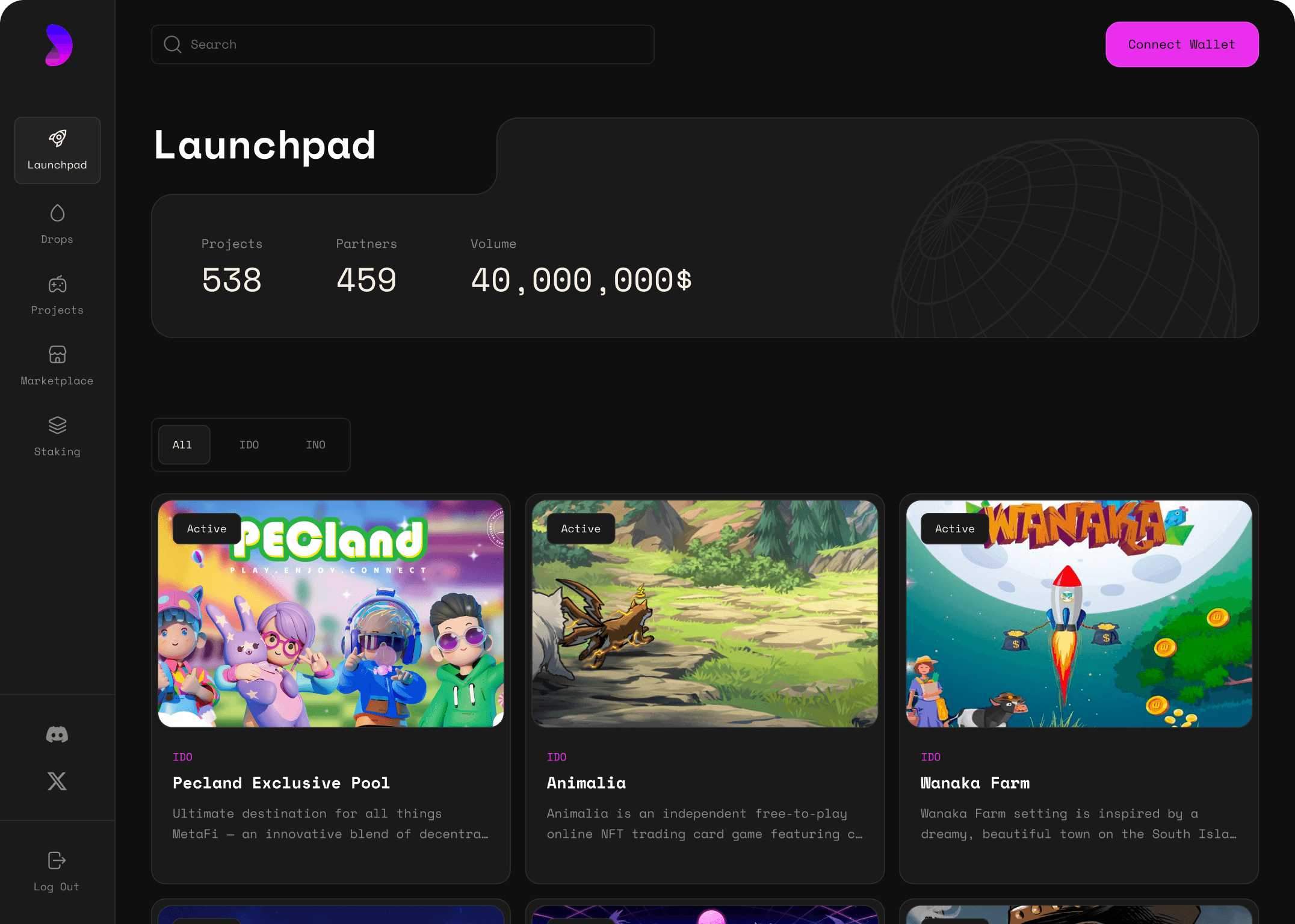Focus the Search input field
Screen dimensions: 1295x924
point(403,45)
